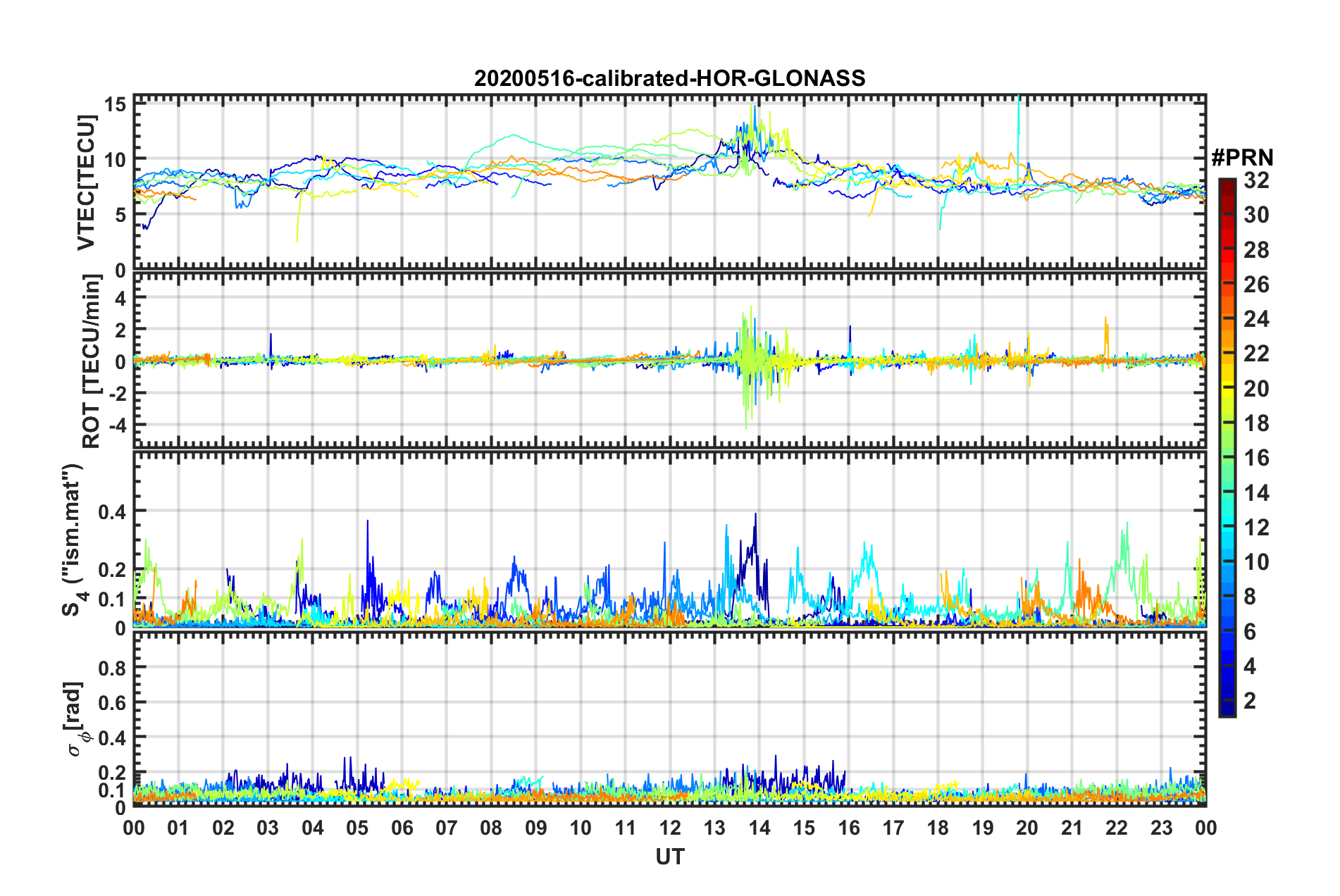Click colorbar tick label 20
This screenshot has height=896, width=1340.
click(x=1256, y=389)
